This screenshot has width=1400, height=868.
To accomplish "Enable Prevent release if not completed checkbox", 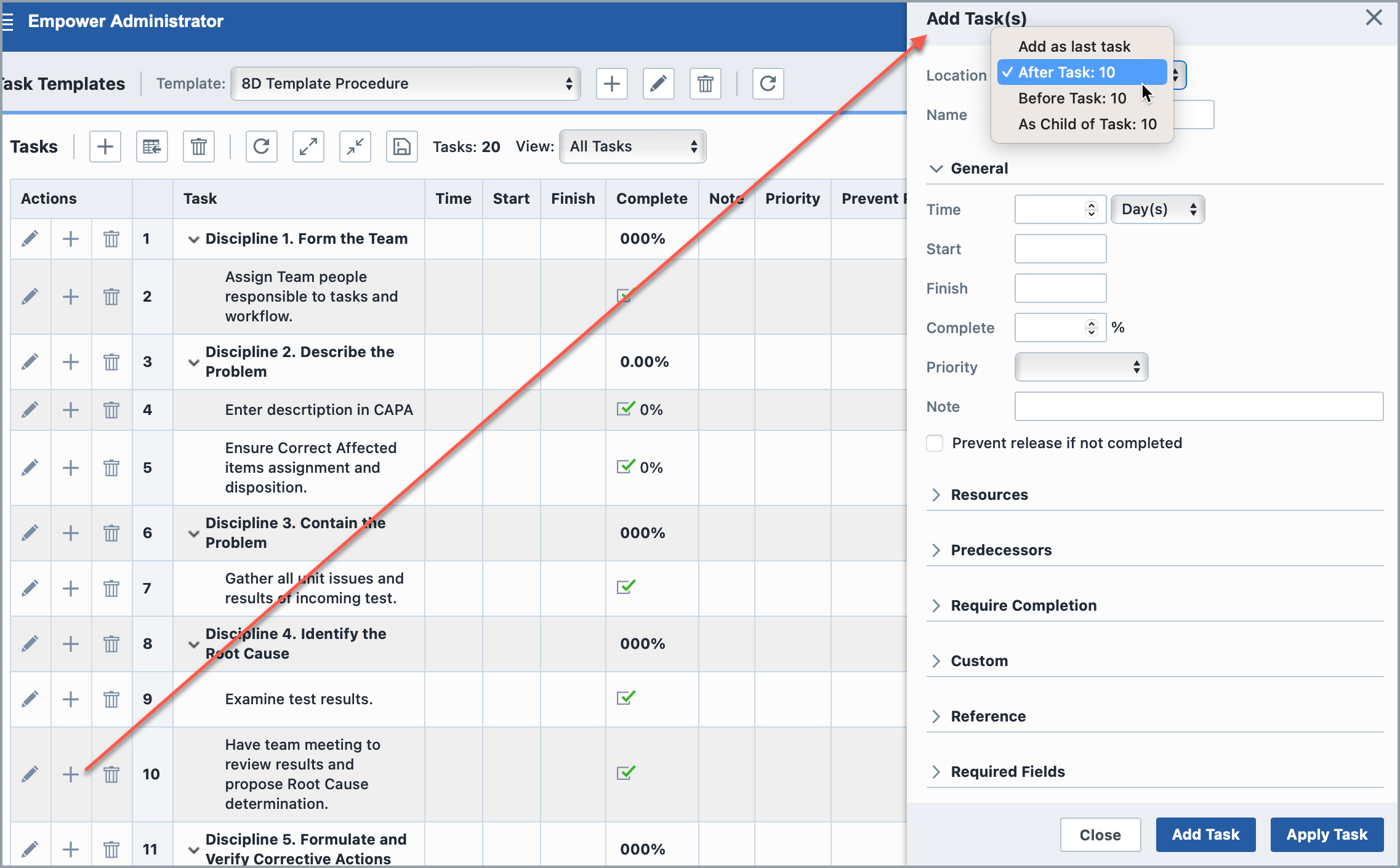I will pos(935,443).
